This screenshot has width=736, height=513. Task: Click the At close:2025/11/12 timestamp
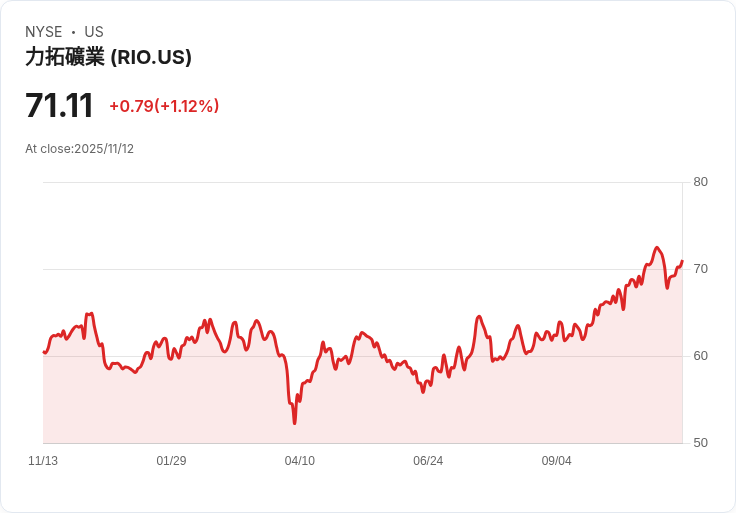pos(79,149)
